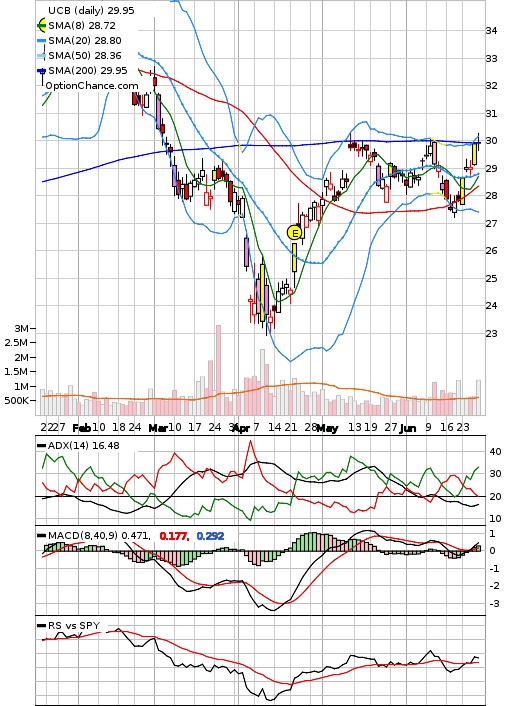The height and width of the screenshot is (706, 526).
Task: Open the OptionChance.com watermark link
Action: (92, 86)
